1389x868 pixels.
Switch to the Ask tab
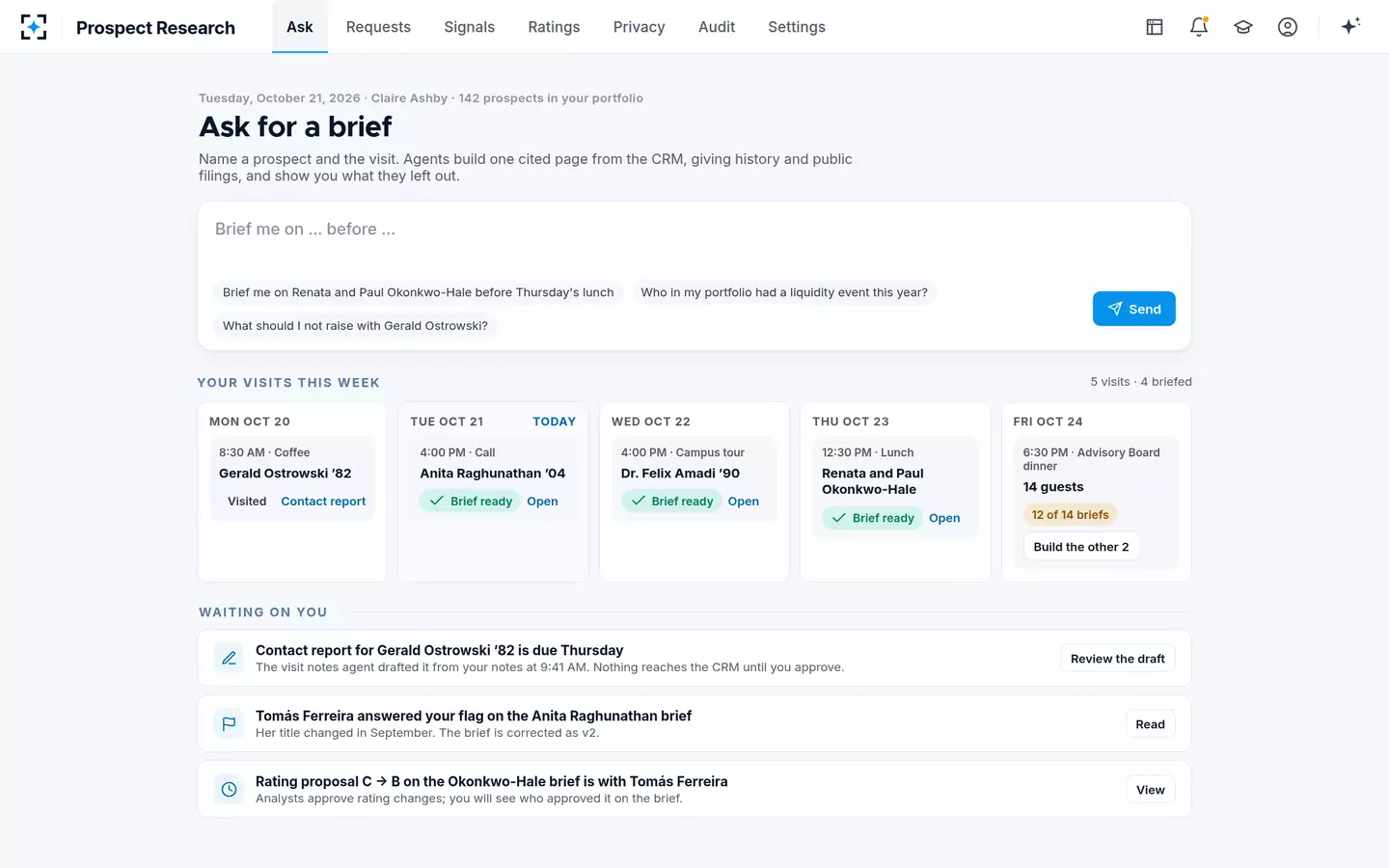point(300,27)
